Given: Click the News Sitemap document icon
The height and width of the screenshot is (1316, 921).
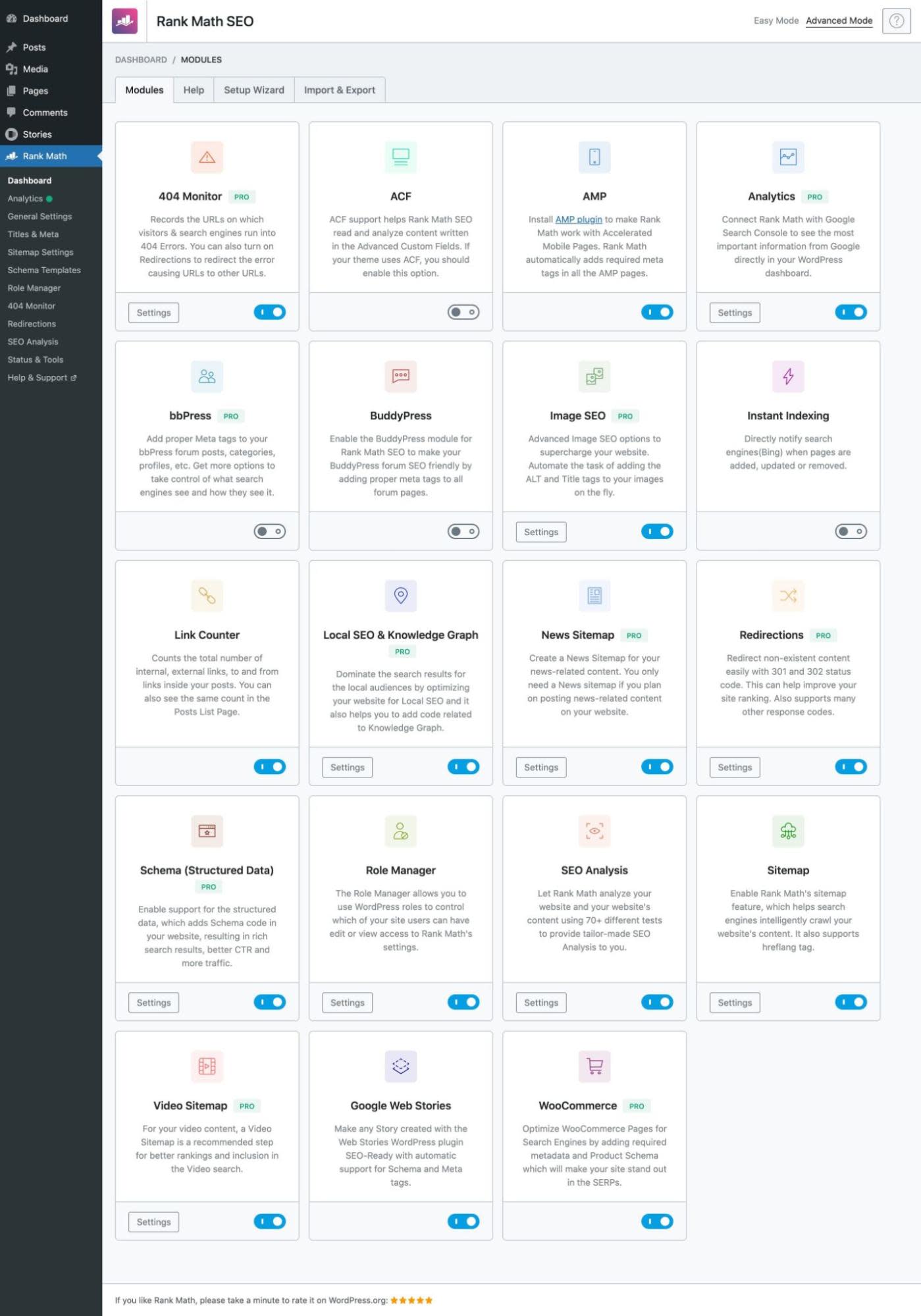Looking at the screenshot, I should click(x=594, y=595).
